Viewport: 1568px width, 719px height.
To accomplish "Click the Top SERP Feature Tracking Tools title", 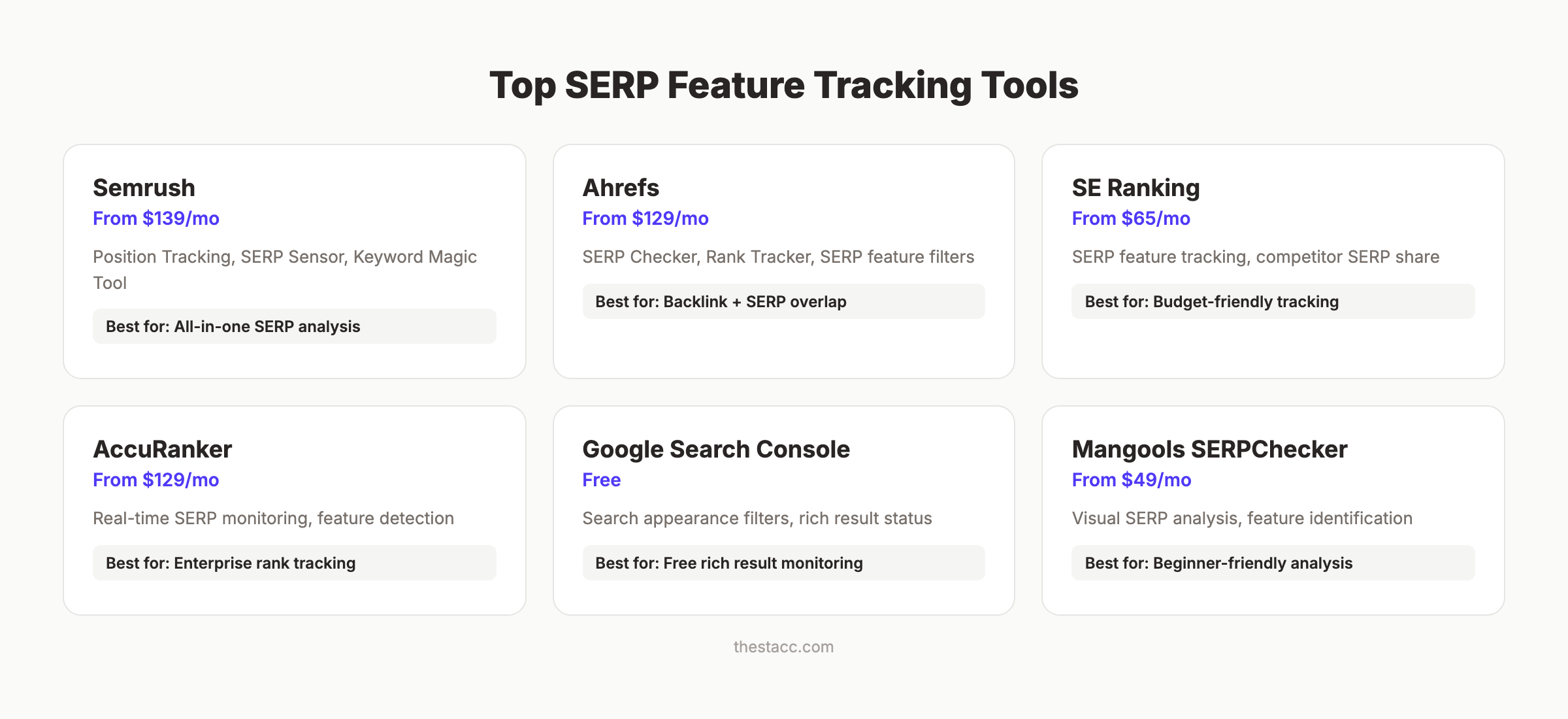I will point(784,84).
